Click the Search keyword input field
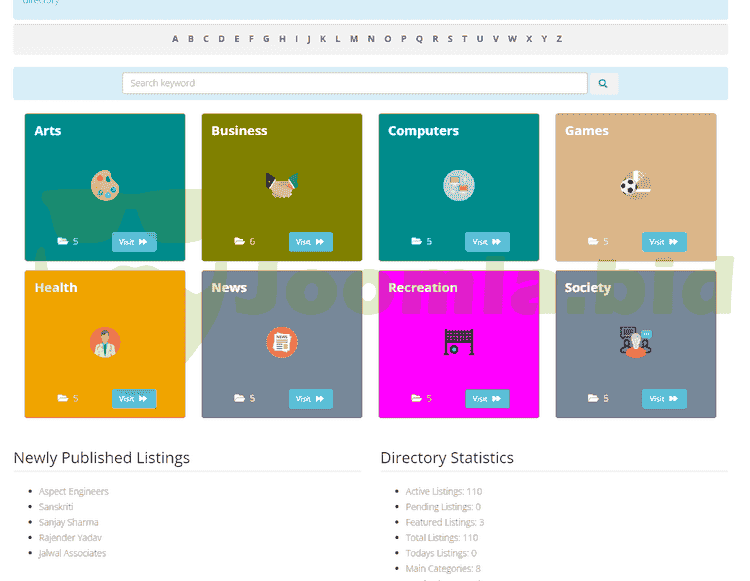750x581 pixels. point(354,83)
